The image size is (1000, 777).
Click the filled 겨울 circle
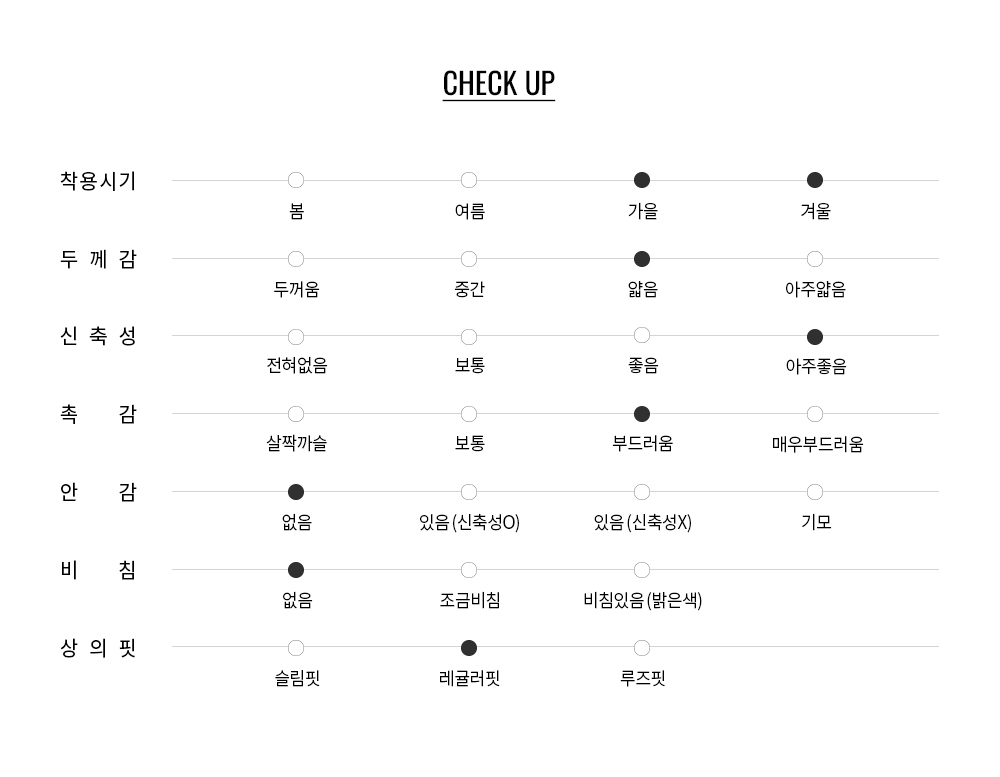point(815,180)
